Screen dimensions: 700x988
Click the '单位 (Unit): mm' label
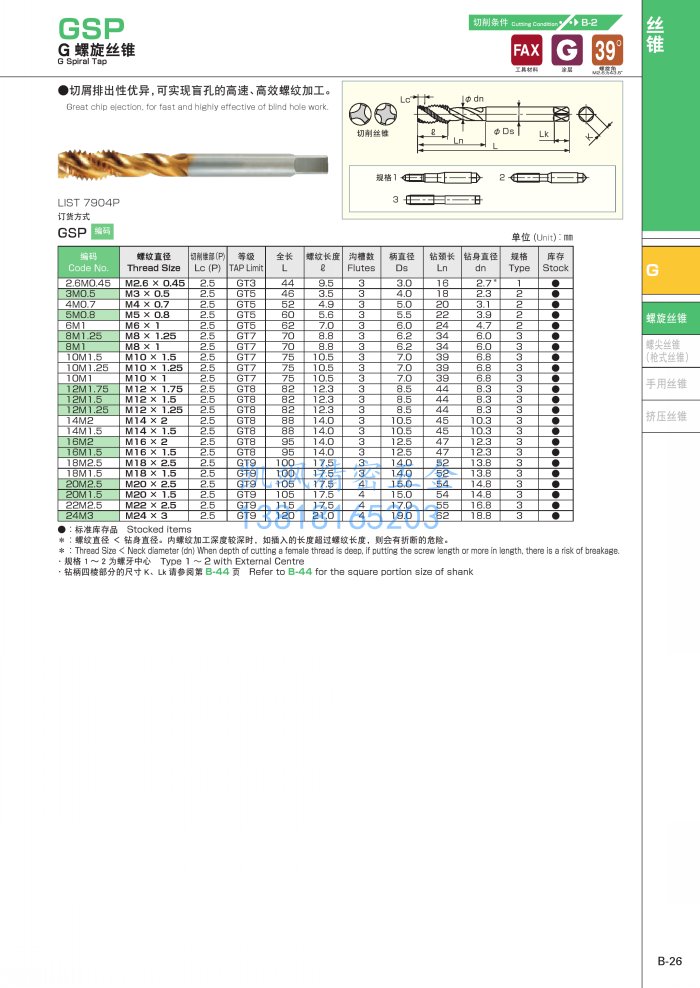pyautogui.click(x=542, y=237)
